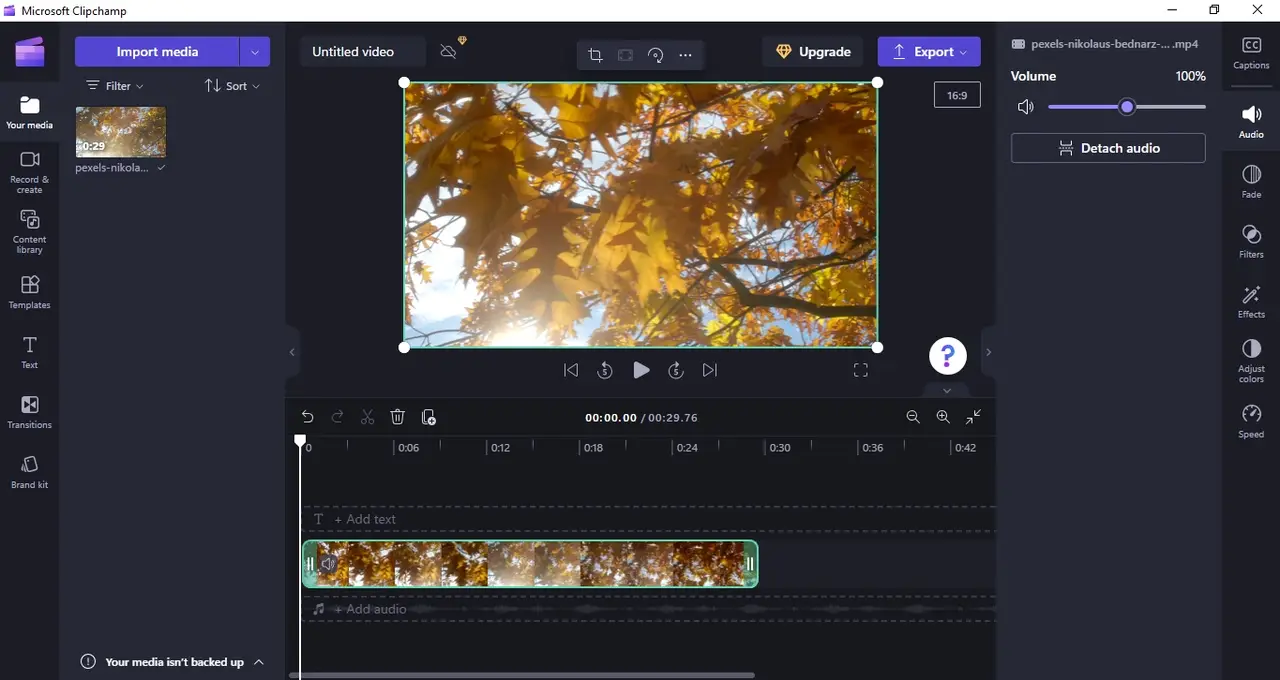The image size is (1280, 680).
Task: Click the 0:12 mark on timeline ruler
Action: coord(500,447)
